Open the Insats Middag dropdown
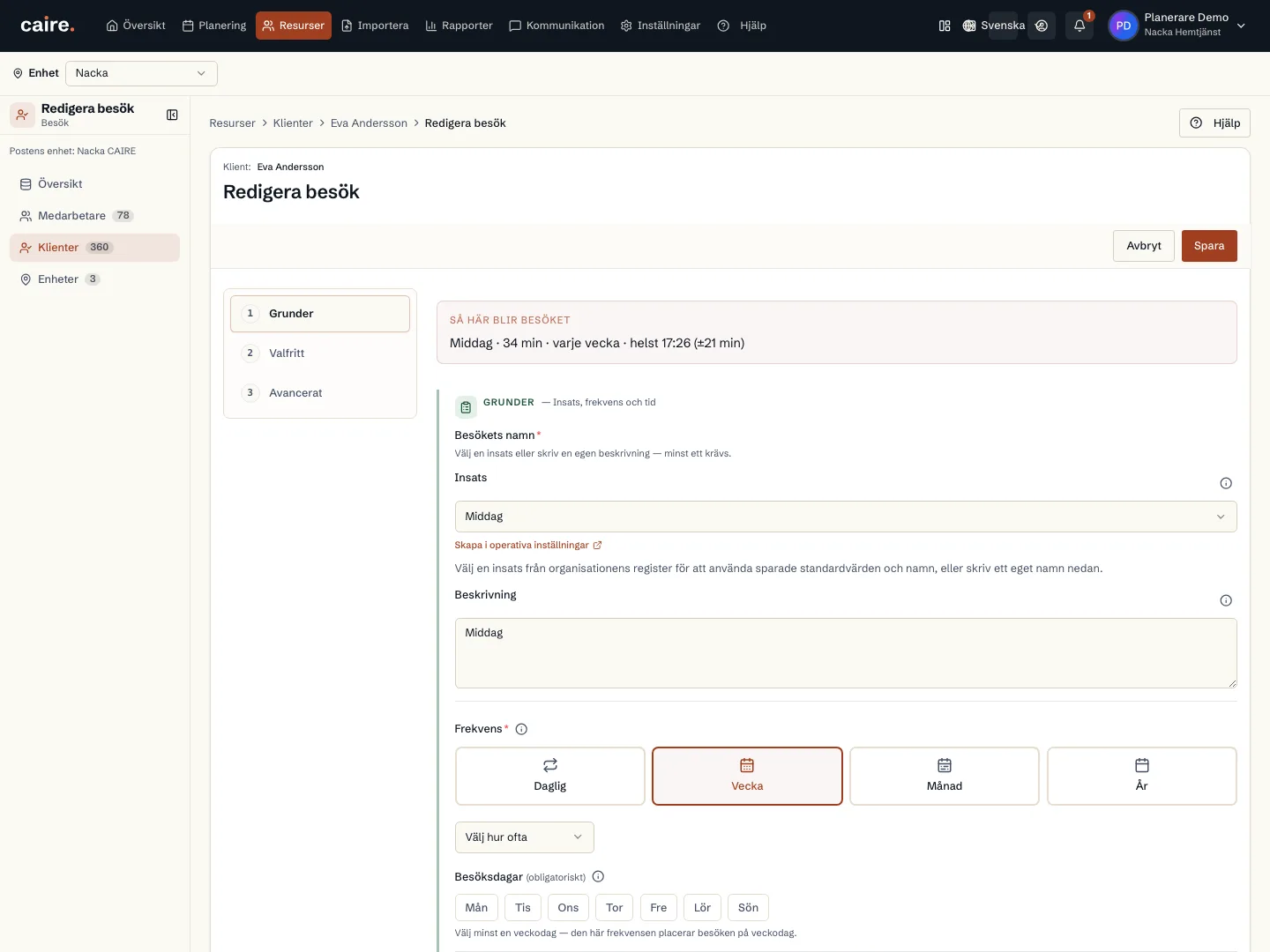 (x=846, y=517)
